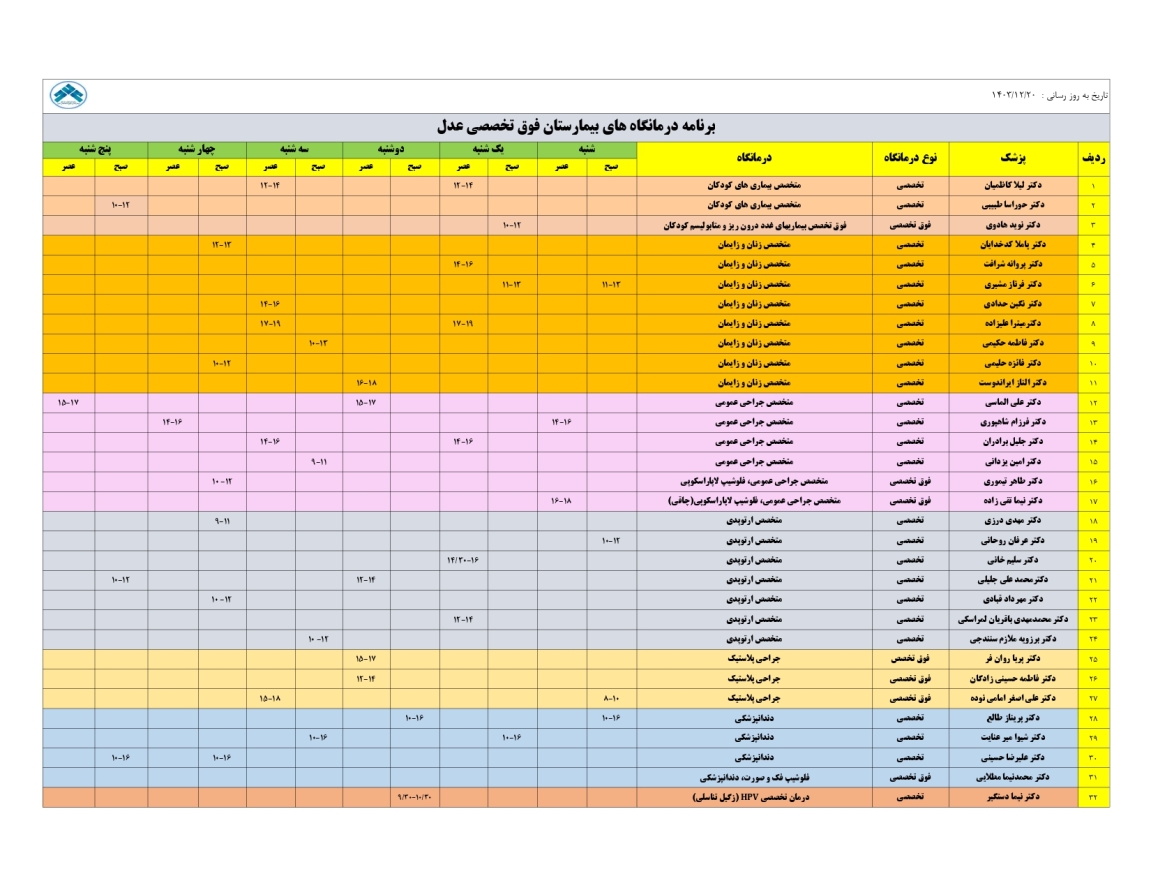Viewport: 1151px width, 890px height.
Task: Select the doctor name دکتر علی الماسی
Action: tap(1013, 402)
